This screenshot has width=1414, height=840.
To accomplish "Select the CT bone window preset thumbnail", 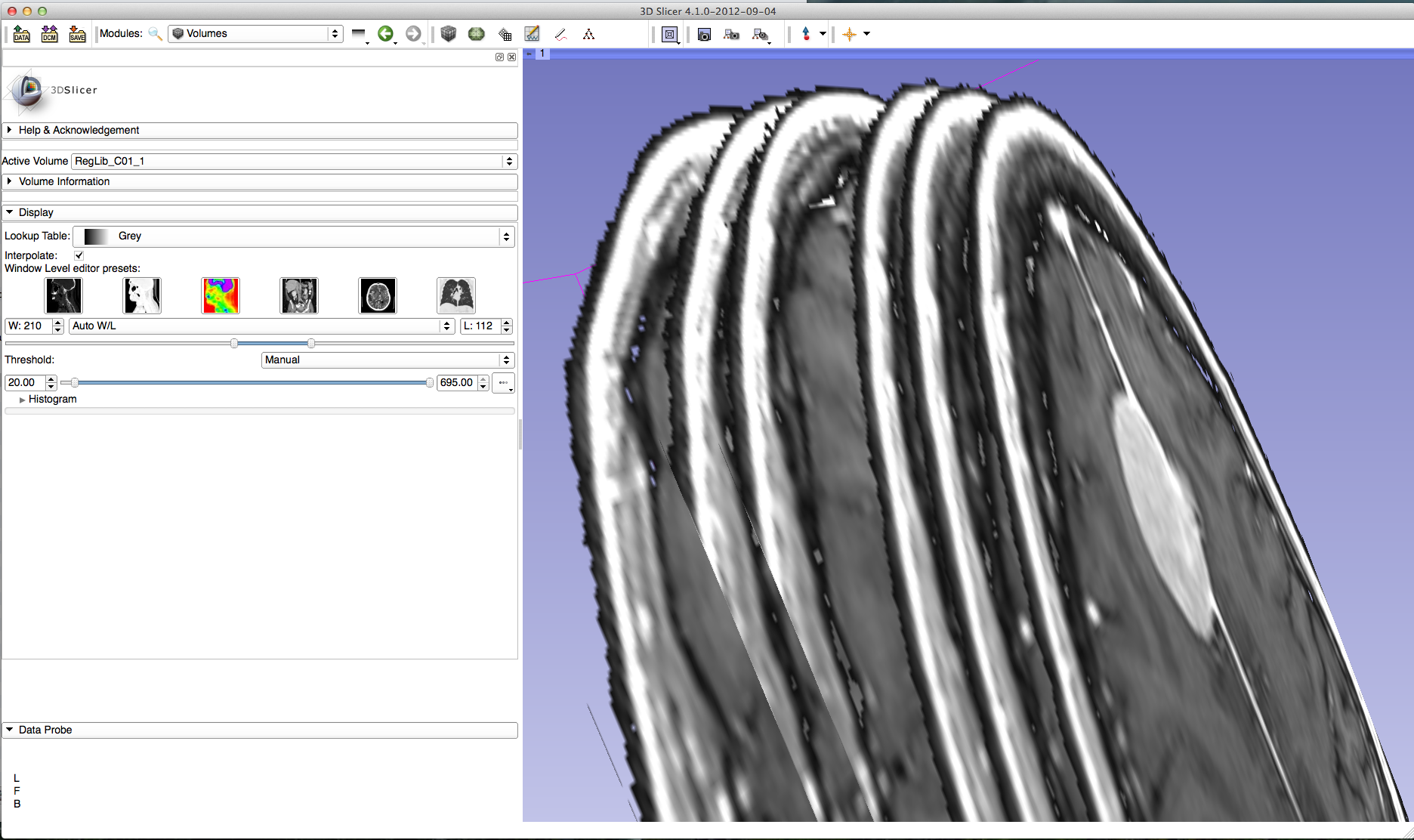I will coord(63,295).
